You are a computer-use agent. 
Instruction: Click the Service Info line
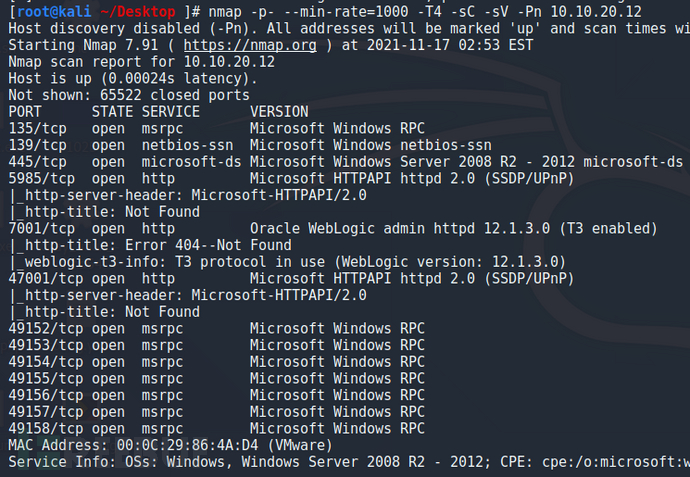click(349, 462)
